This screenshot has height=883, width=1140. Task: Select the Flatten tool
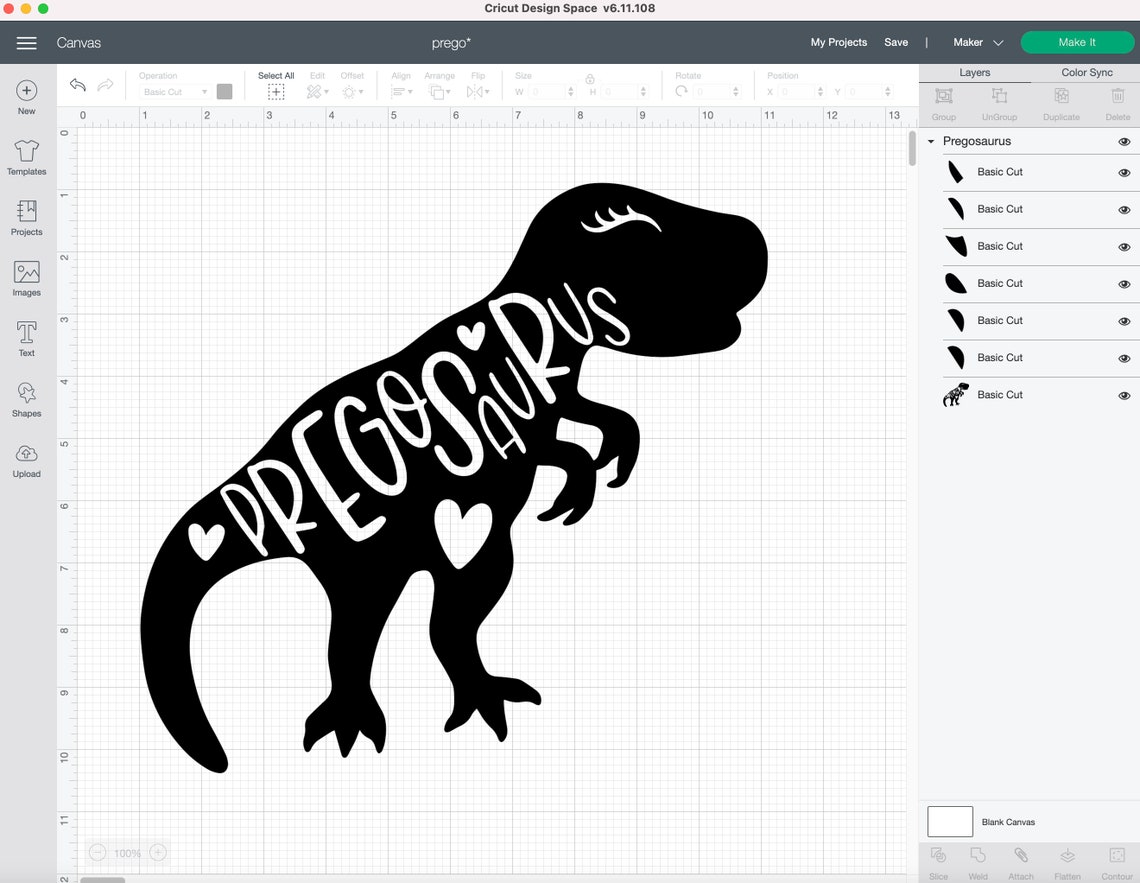point(1066,861)
